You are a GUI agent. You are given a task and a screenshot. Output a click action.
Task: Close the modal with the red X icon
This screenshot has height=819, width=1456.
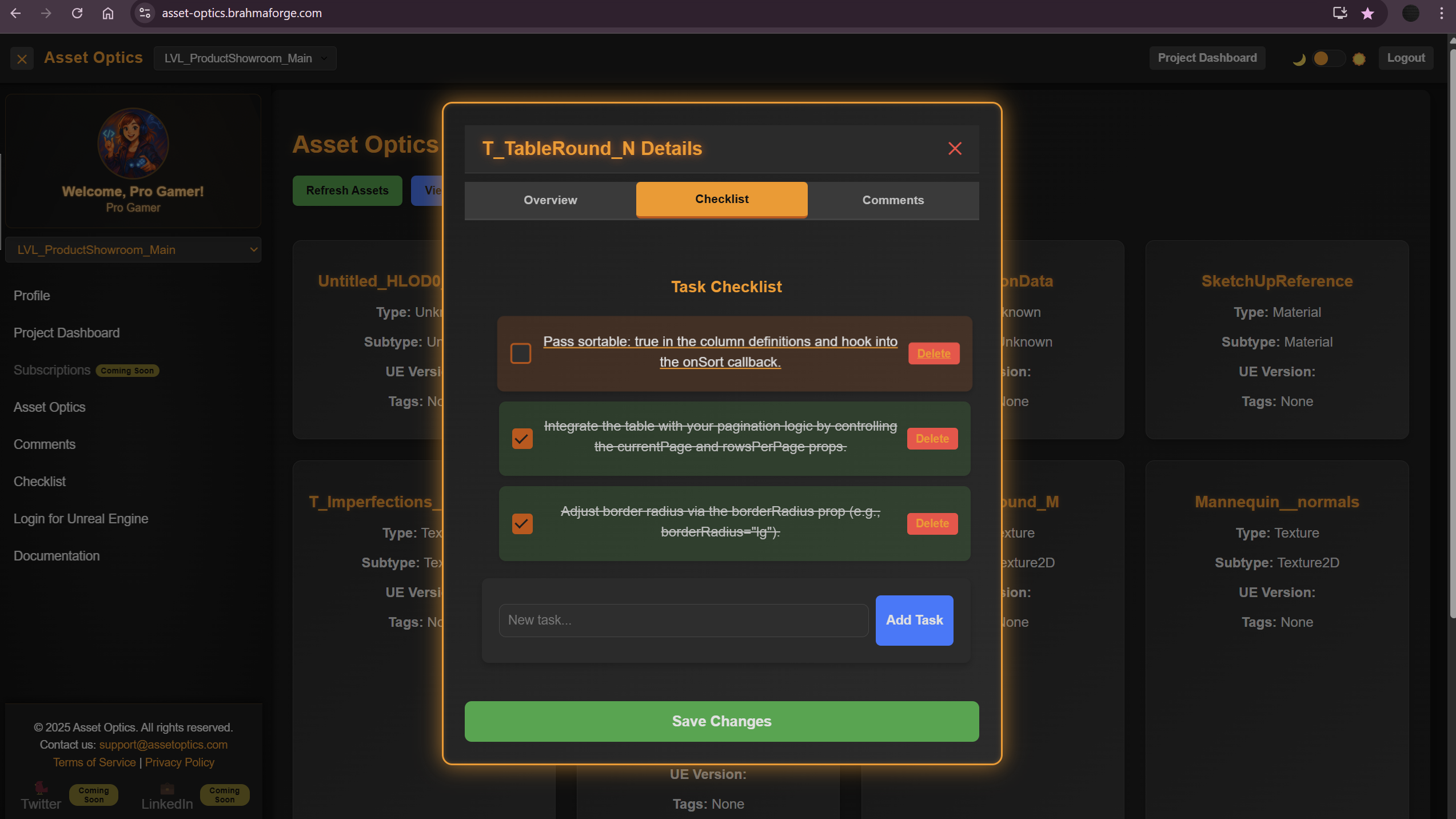(x=955, y=148)
